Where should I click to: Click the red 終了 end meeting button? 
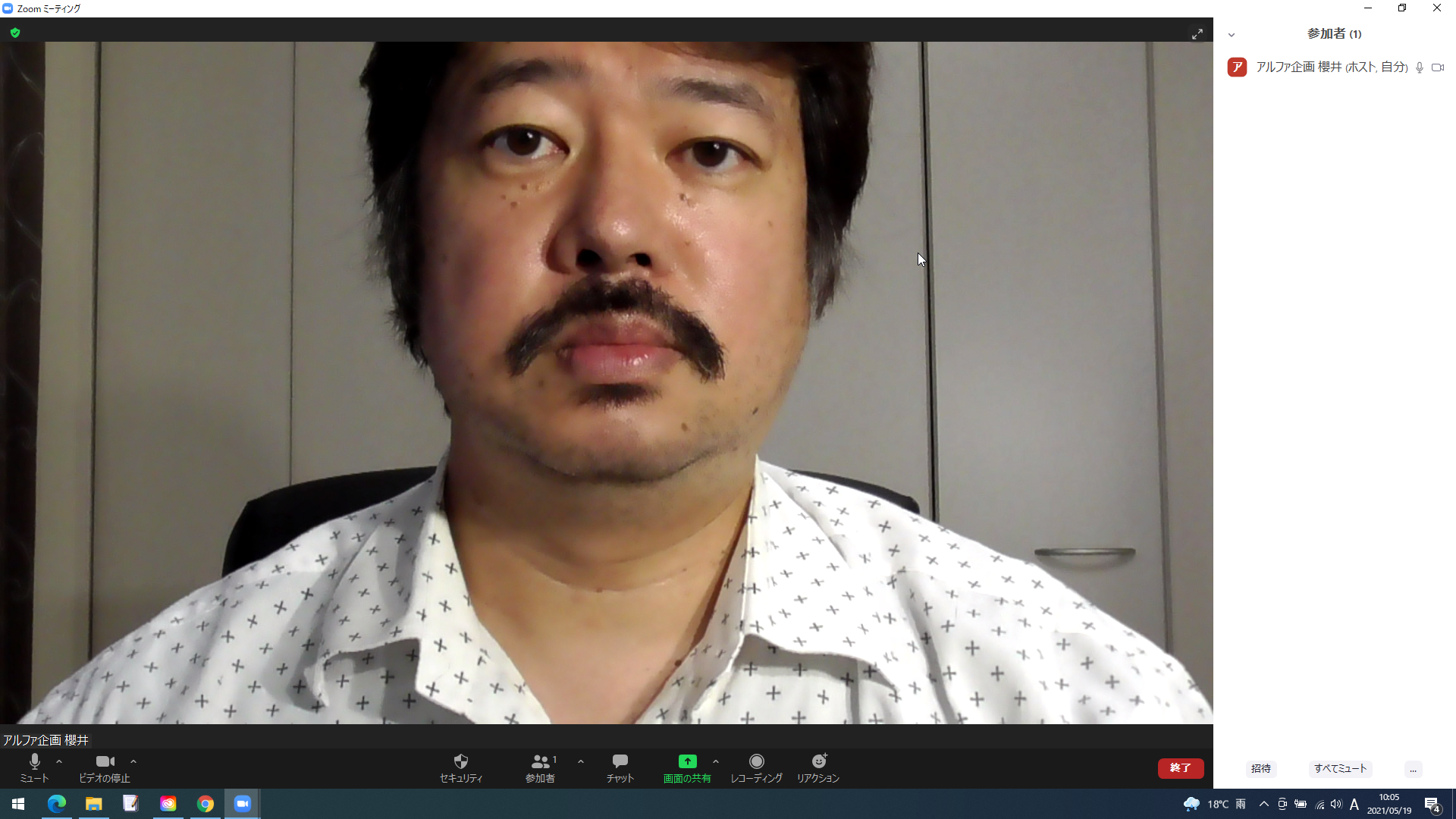click(1181, 768)
